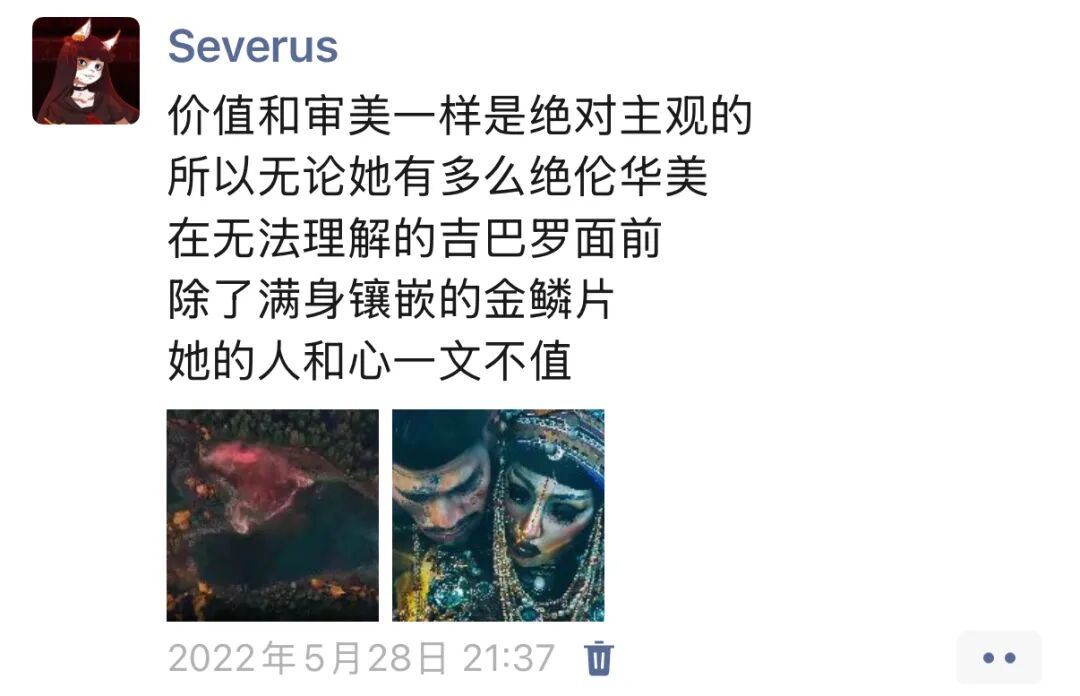
Task: Open the red volcanic landscape thumbnail
Action: (x=273, y=515)
